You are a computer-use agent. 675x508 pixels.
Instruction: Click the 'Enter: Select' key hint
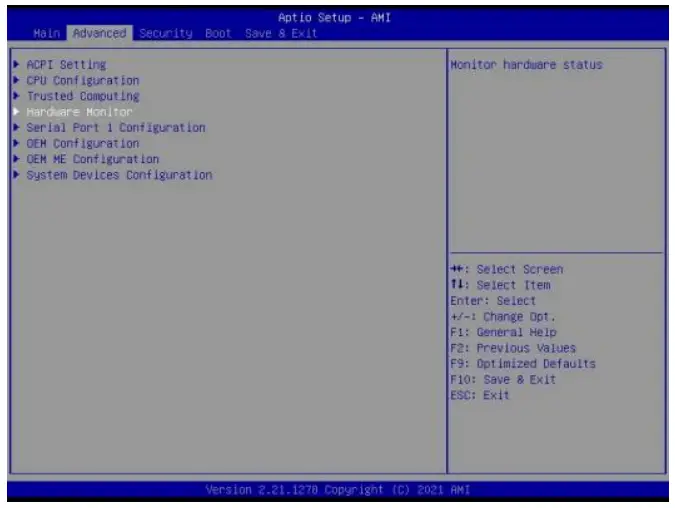coord(493,301)
